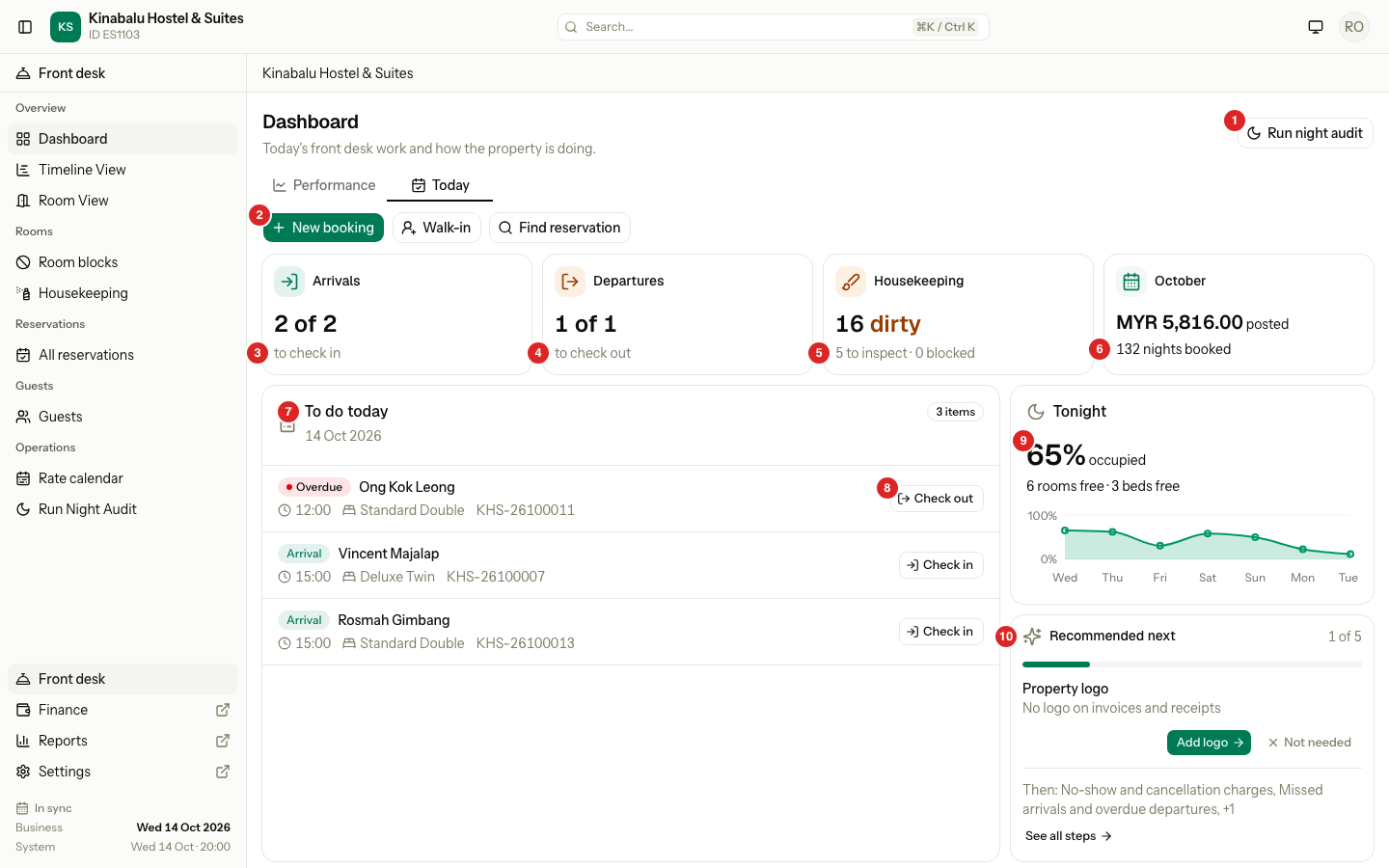Click the Recommended next progress bar
Screen dimensions: 1389x868
[x=1192, y=665]
